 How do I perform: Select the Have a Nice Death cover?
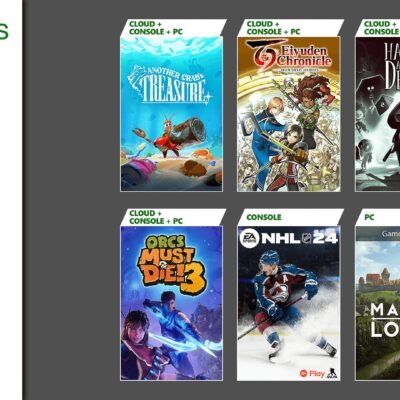point(378,114)
